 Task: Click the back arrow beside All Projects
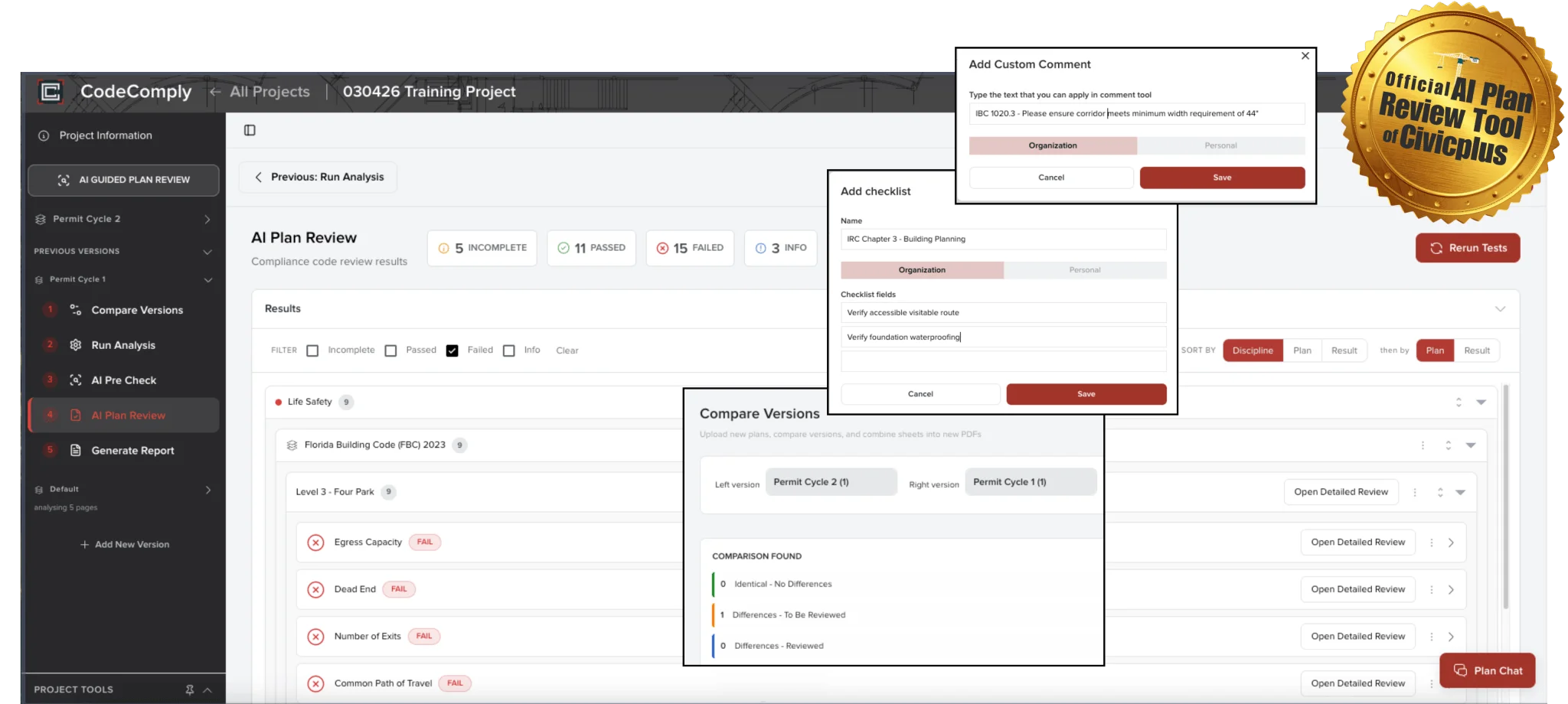tap(215, 92)
